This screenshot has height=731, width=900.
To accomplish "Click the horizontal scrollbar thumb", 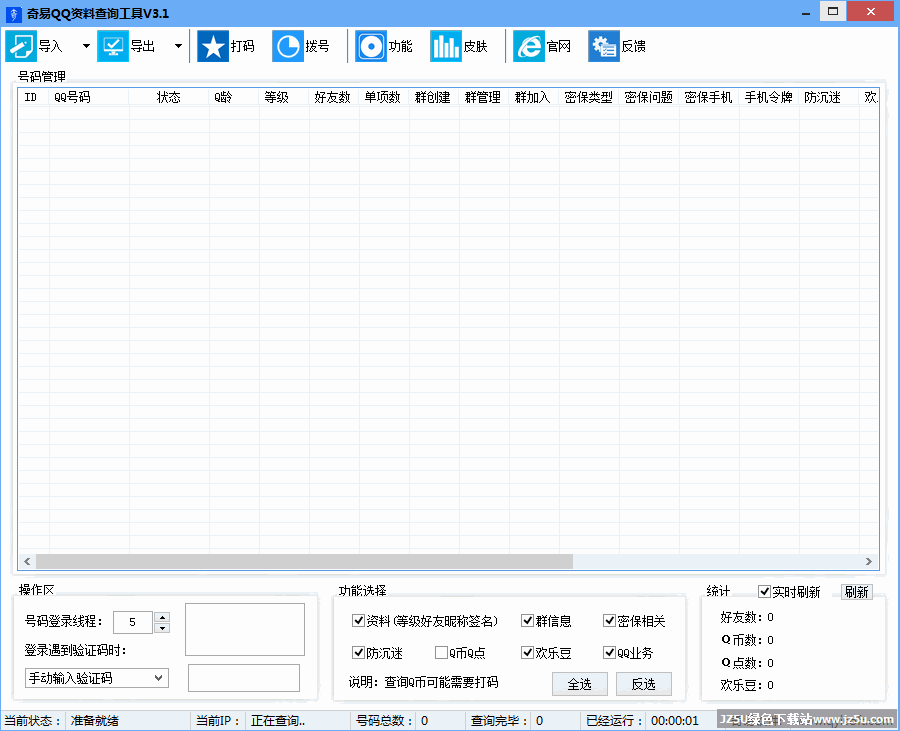I will coord(304,561).
